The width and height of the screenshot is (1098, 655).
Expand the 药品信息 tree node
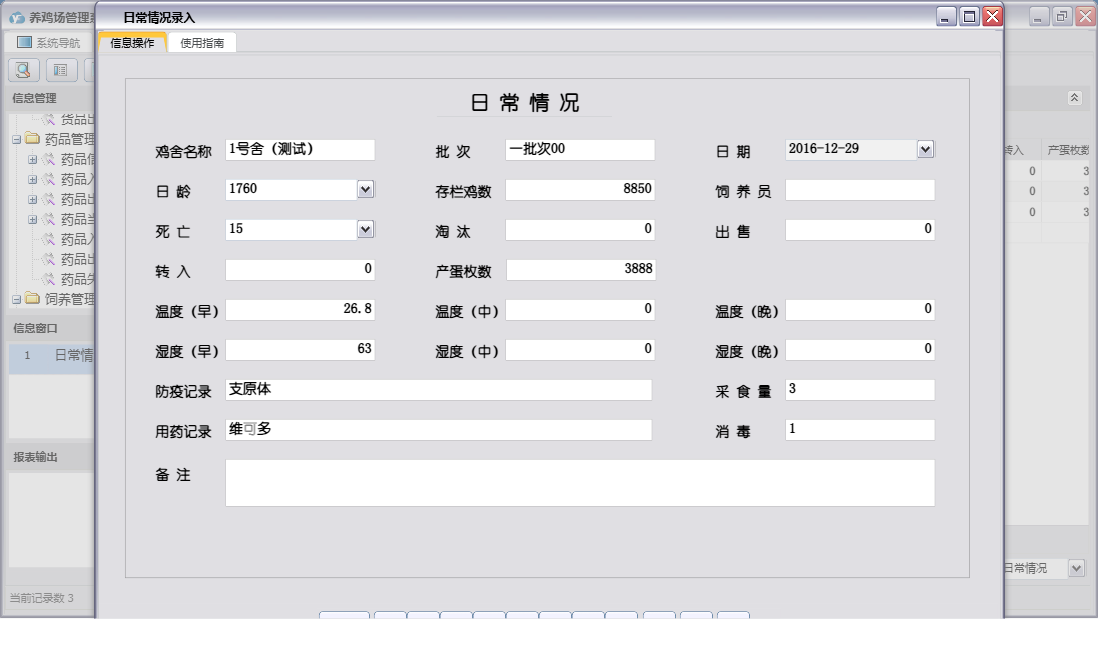(32, 160)
